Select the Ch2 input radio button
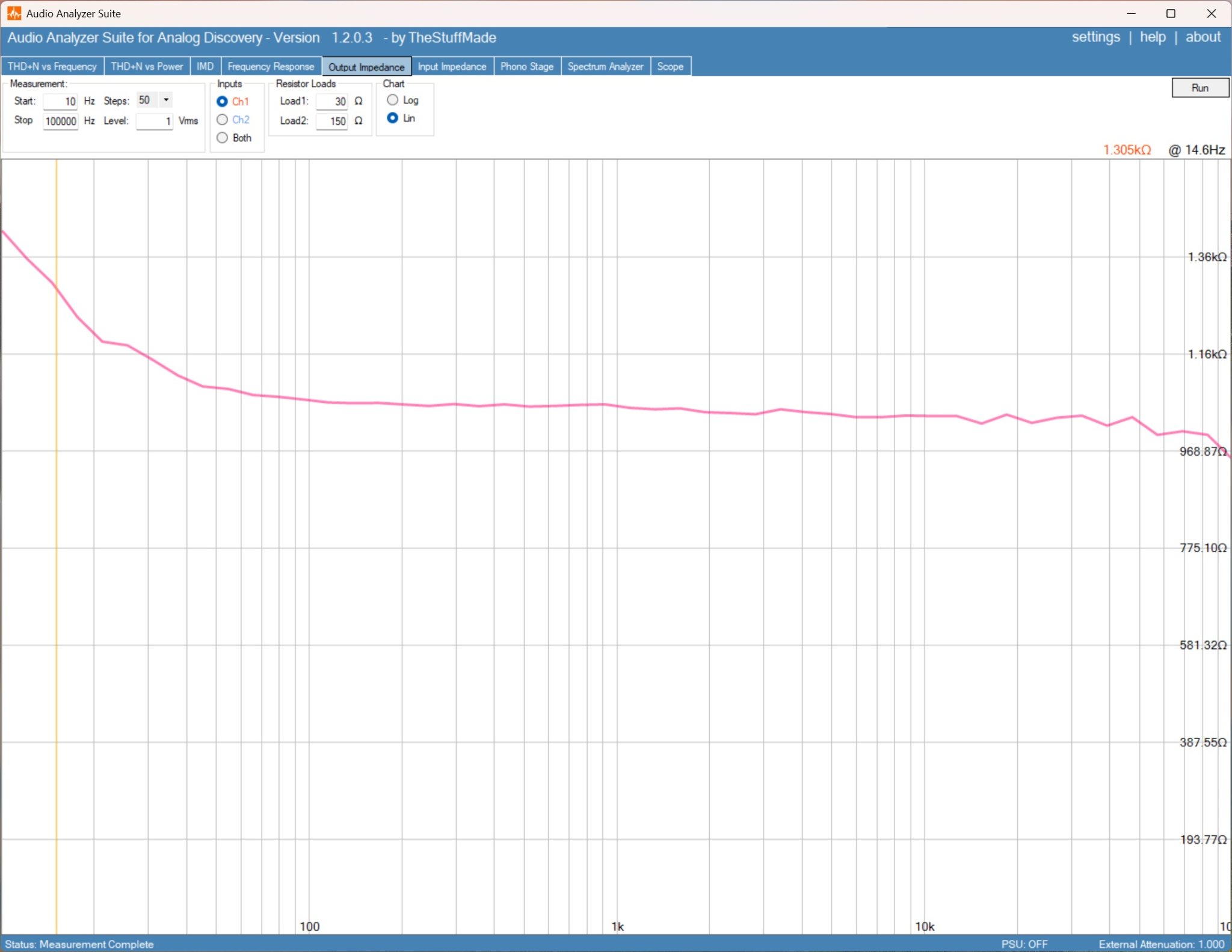This screenshot has width=1232, height=952. 222,120
